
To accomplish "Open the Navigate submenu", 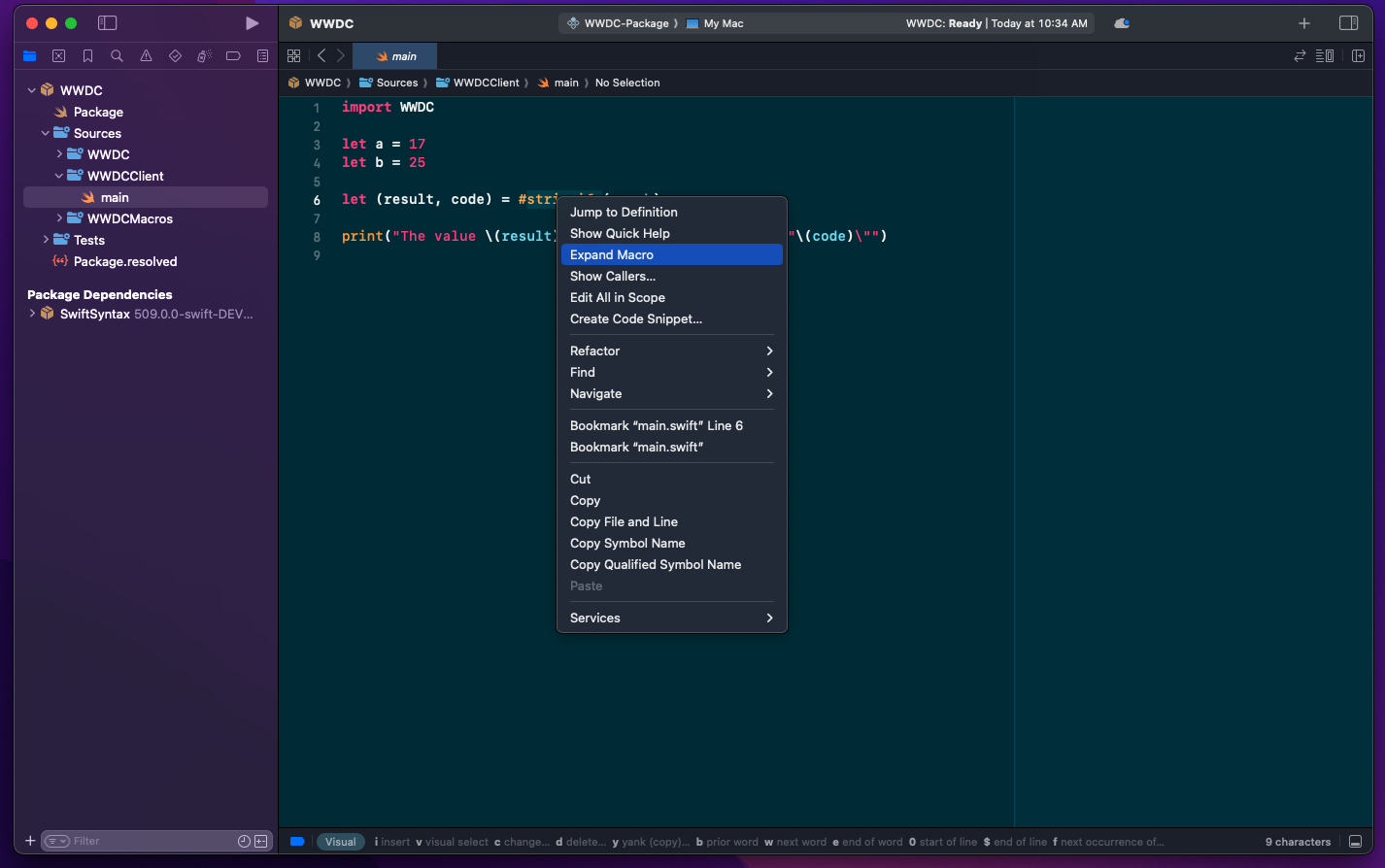I will [x=672, y=393].
